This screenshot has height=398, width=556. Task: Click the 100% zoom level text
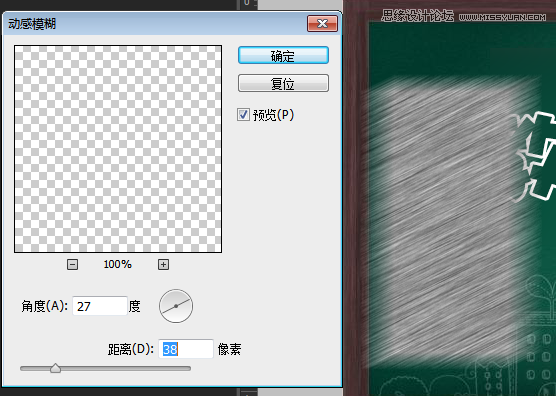[117, 264]
